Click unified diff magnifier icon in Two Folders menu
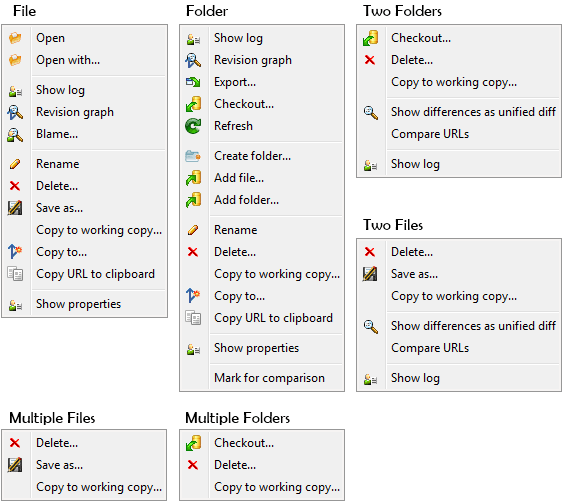This screenshot has height=502, width=563. tap(370, 112)
